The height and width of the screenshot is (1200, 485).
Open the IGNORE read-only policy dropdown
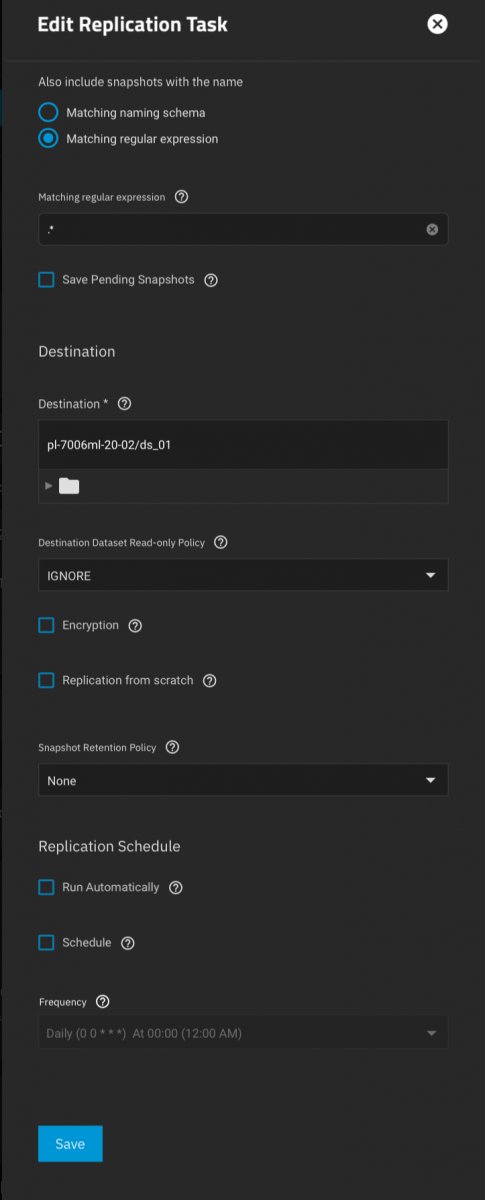point(243,576)
